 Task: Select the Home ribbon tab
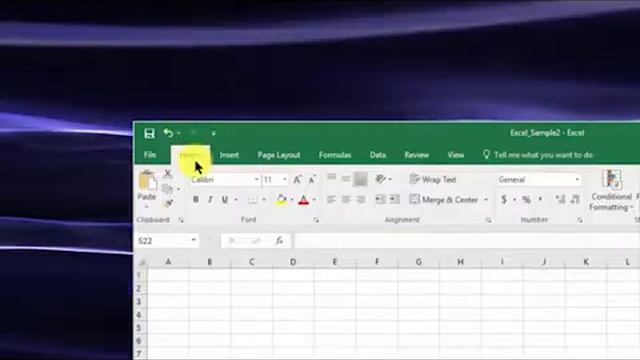pyautogui.click(x=190, y=155)
